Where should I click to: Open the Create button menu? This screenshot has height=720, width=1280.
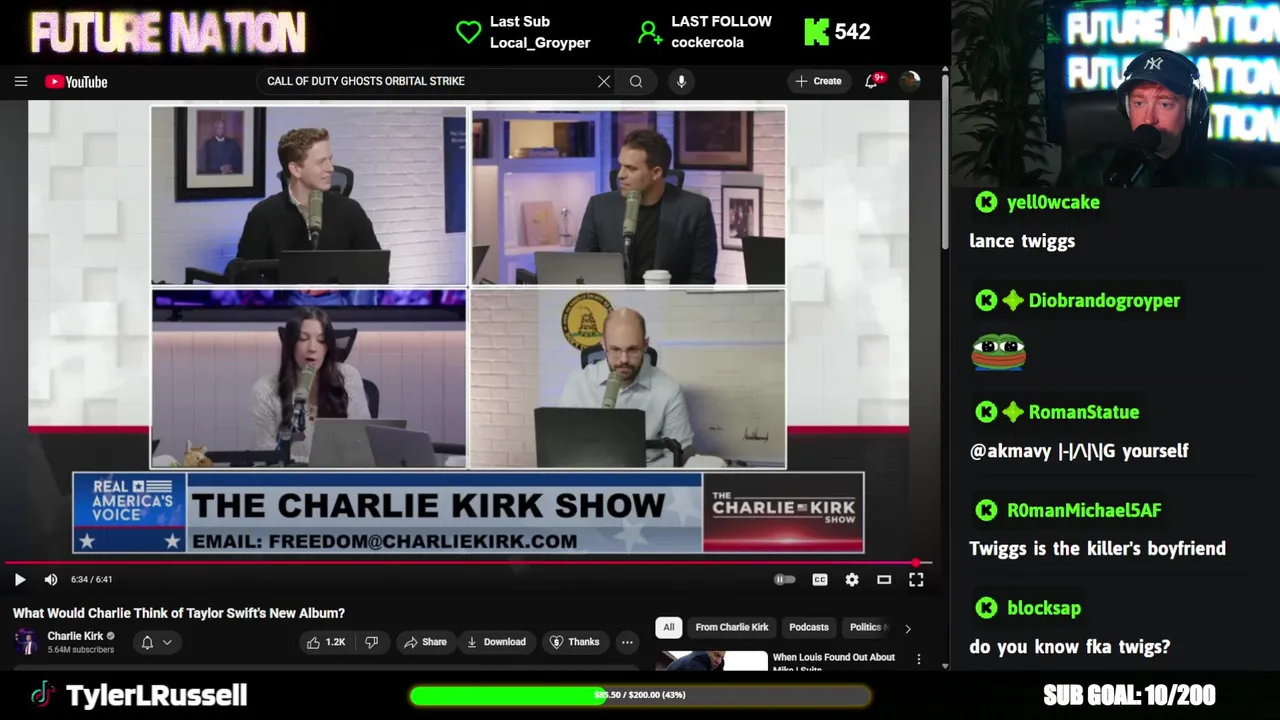(818, 81)
